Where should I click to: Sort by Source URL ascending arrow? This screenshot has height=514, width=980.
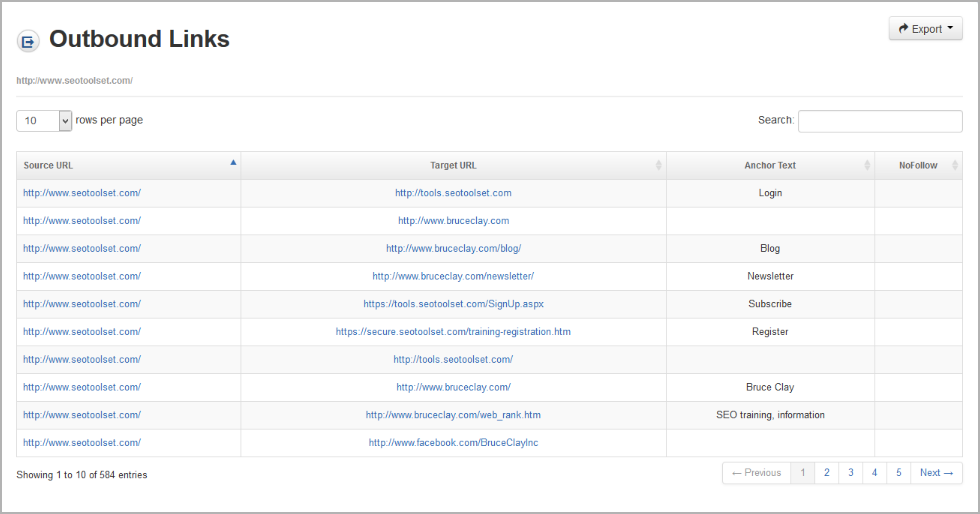point(233,163)
